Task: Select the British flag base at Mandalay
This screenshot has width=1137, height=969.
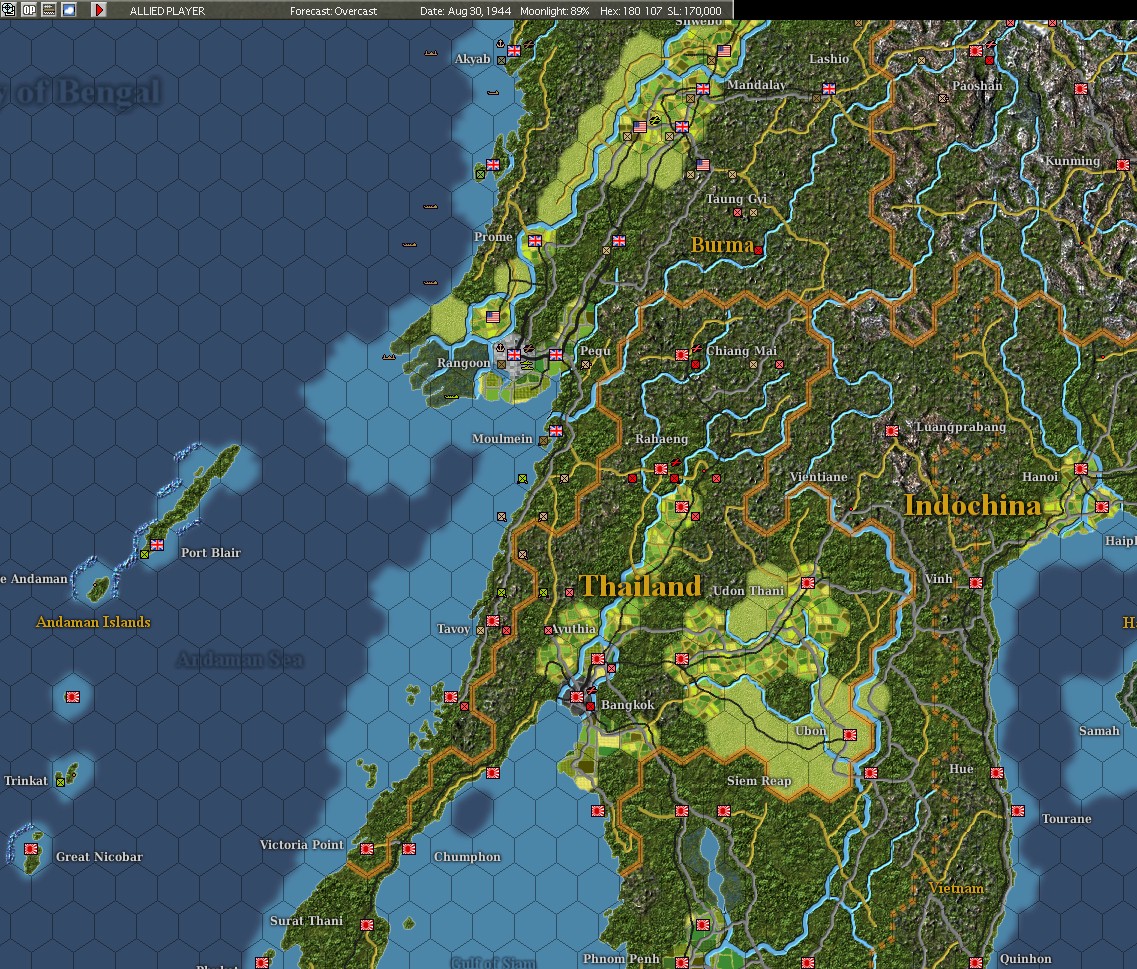Action: pos(703,88)
